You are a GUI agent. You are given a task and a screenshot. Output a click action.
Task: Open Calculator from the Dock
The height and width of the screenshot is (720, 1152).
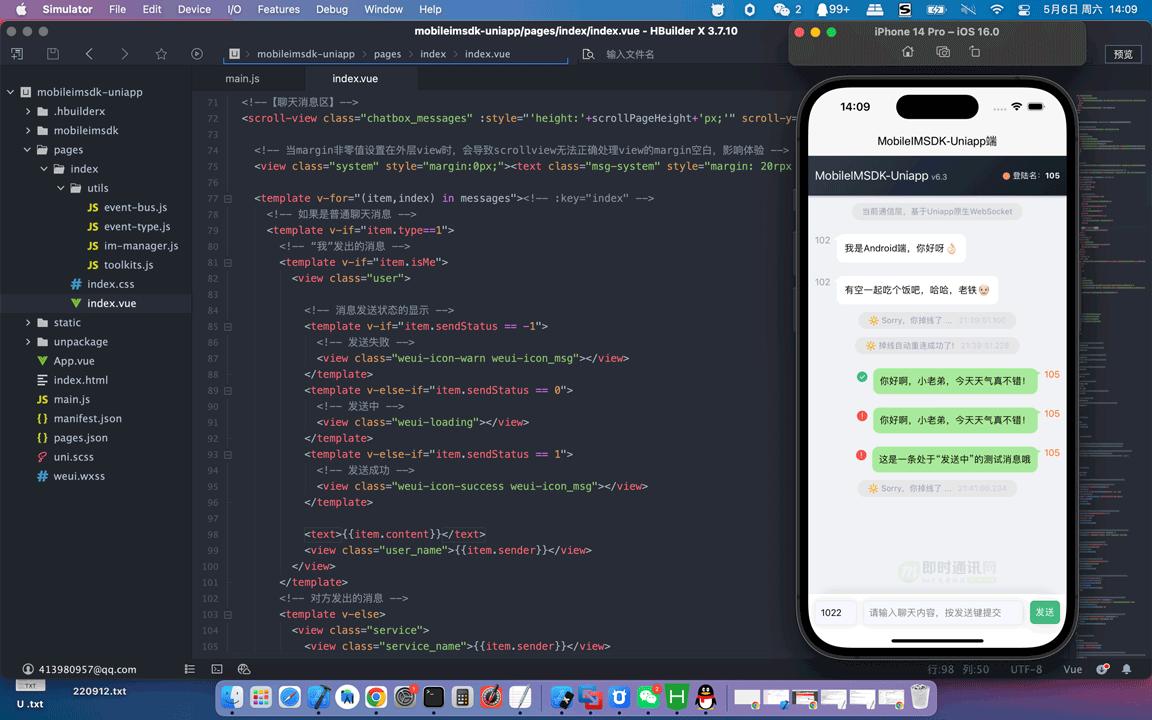[x=462, y=696]
